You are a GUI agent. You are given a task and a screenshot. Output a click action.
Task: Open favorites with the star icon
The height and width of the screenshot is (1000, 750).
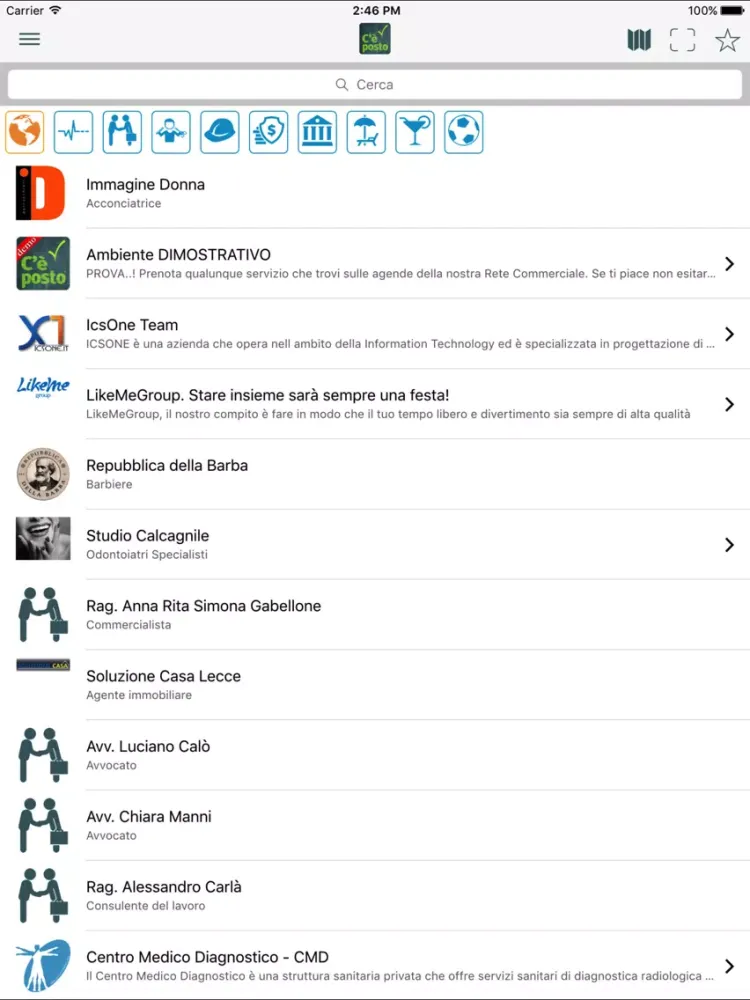coord(727,40)
